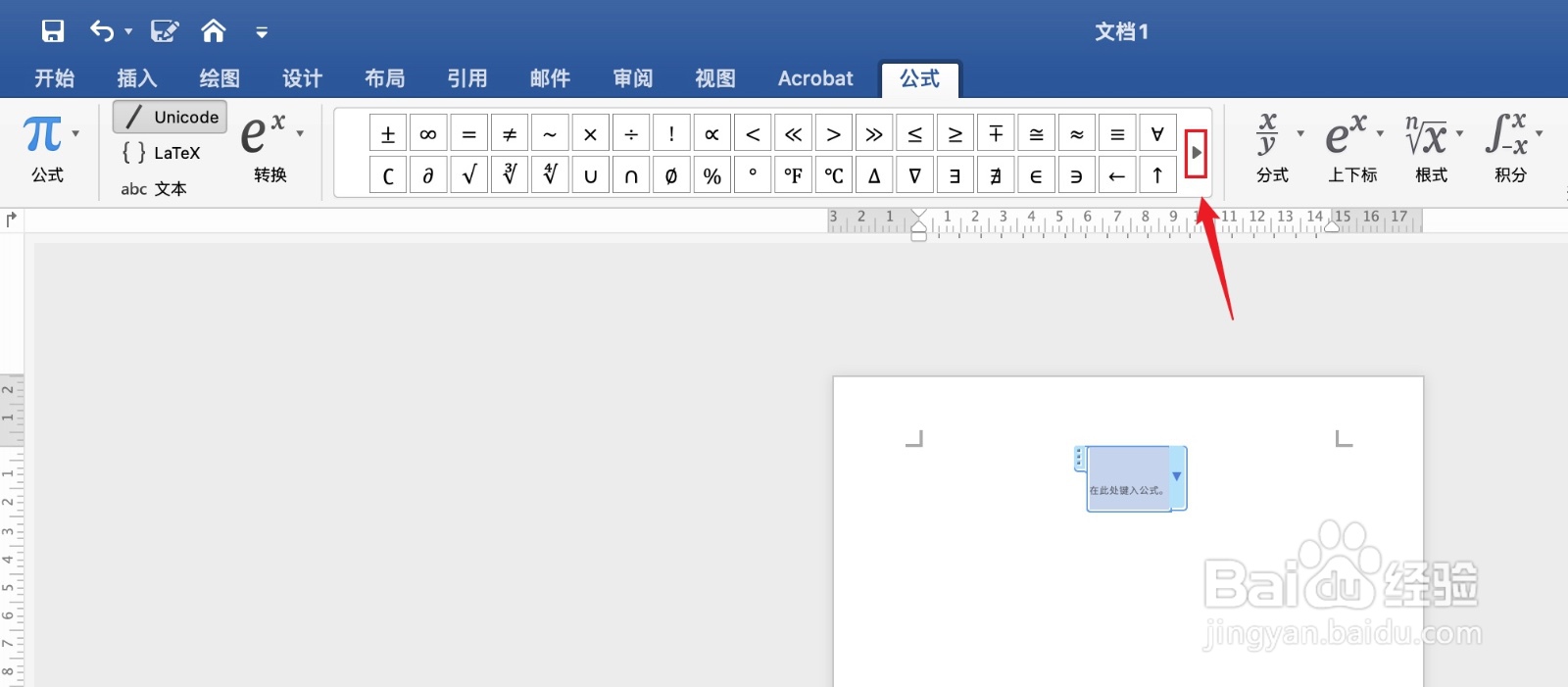
Task: Insert the element-of ∈ symbol
Action: (x=1036, y=175)
